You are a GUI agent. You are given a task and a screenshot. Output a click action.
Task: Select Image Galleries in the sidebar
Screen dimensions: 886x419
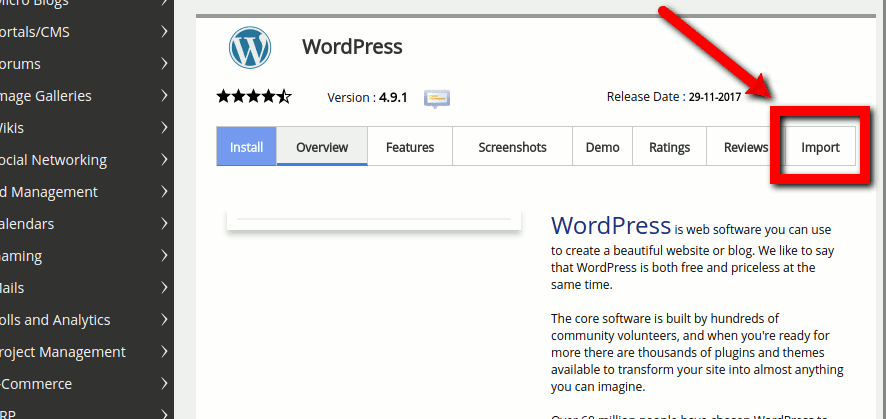(x=46, y=96)
